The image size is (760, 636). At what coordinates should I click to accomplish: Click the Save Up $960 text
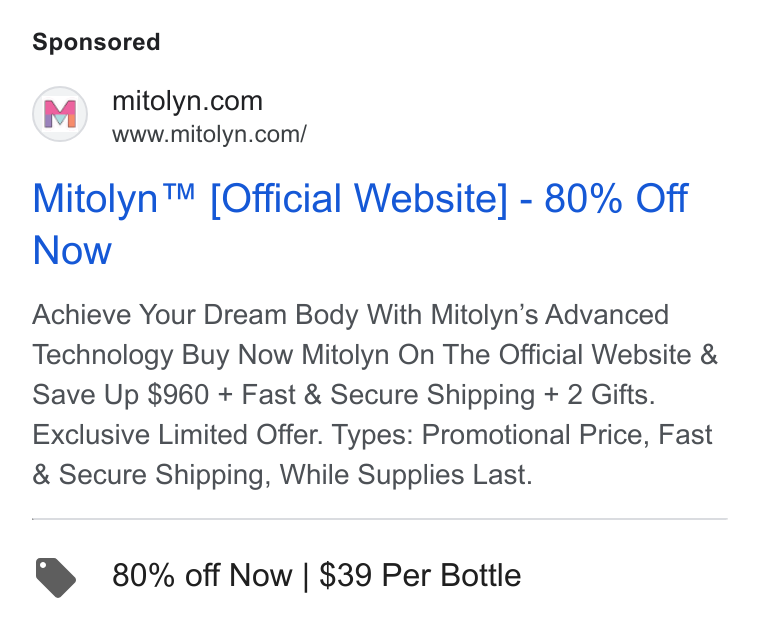coord(121,395)
